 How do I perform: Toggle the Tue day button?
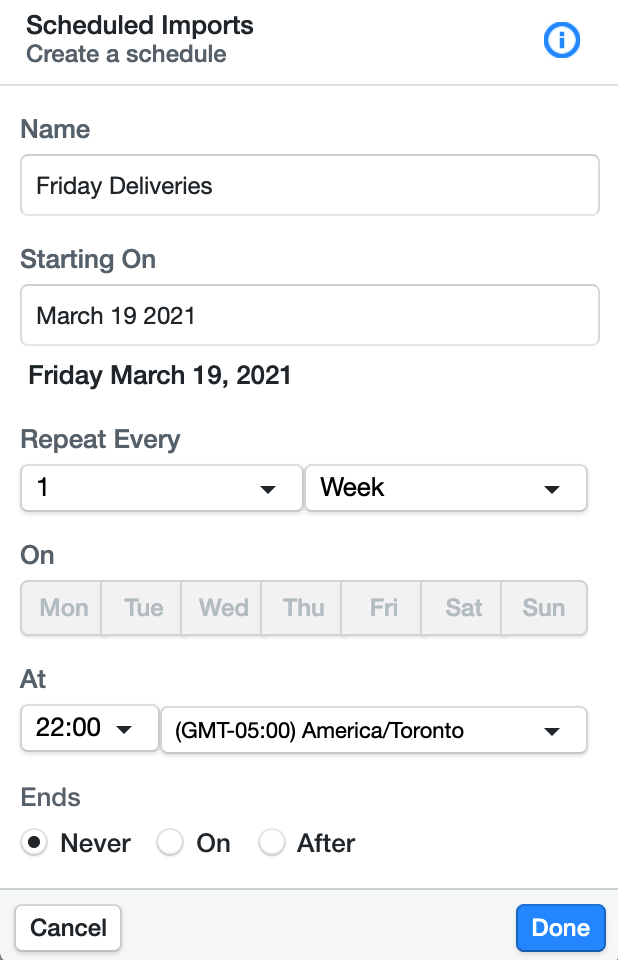tap(144, 608)
